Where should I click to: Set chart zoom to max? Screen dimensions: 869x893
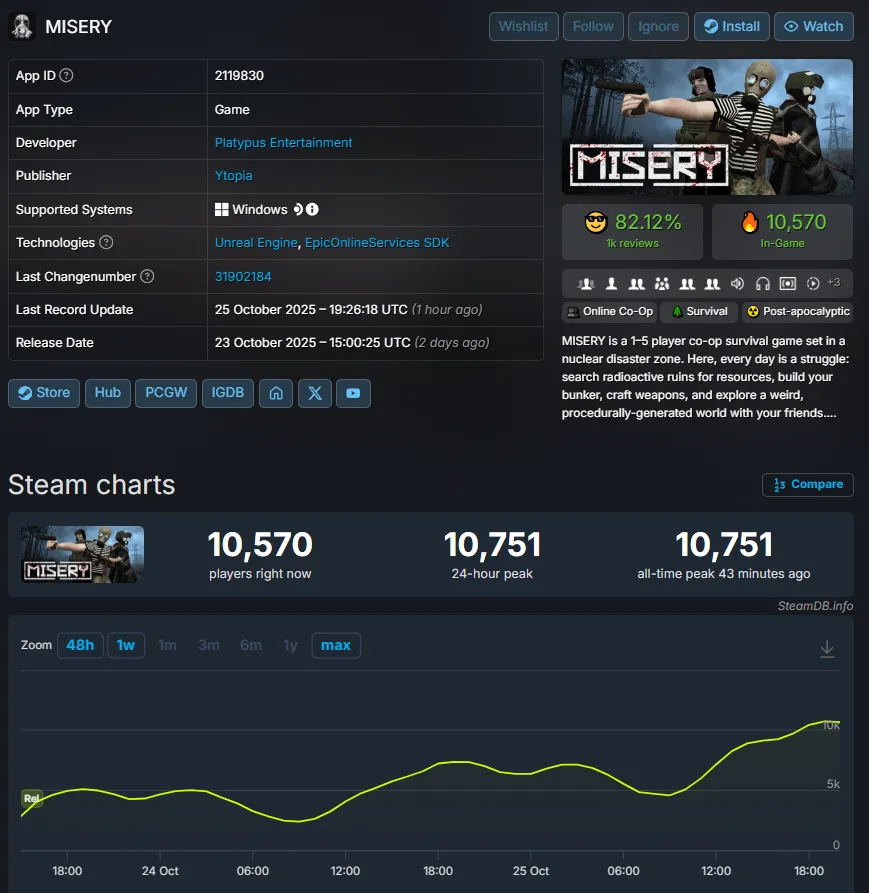(336, 645)
